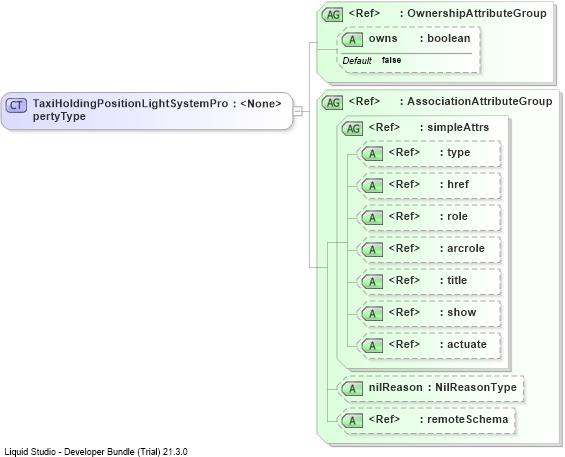Collapse the TaxiHoldingPositionLightSystemPropertyType node expander
The height and width of the screenshot is (457, 565).
(298, 111)
